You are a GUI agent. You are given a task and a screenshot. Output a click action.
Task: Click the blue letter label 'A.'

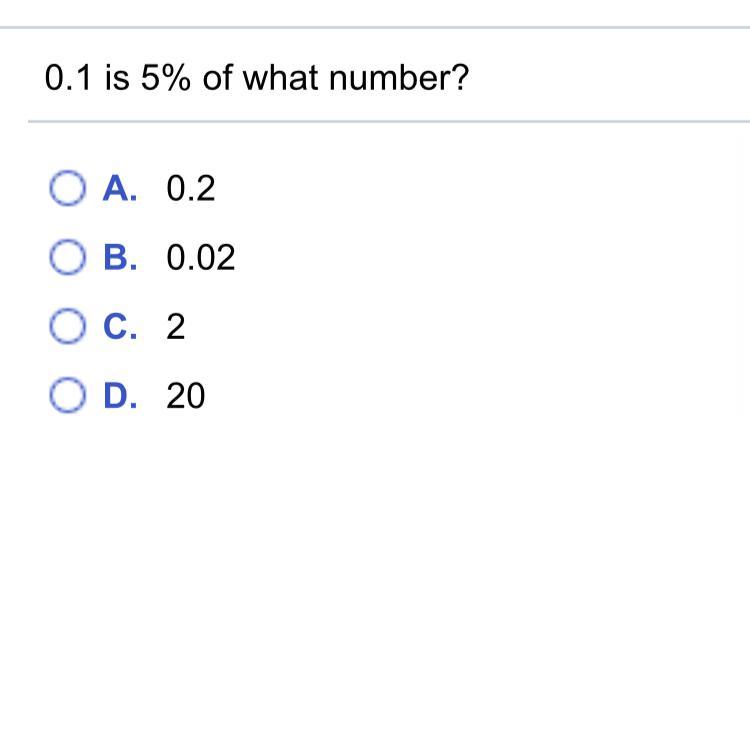click(118, 188)
